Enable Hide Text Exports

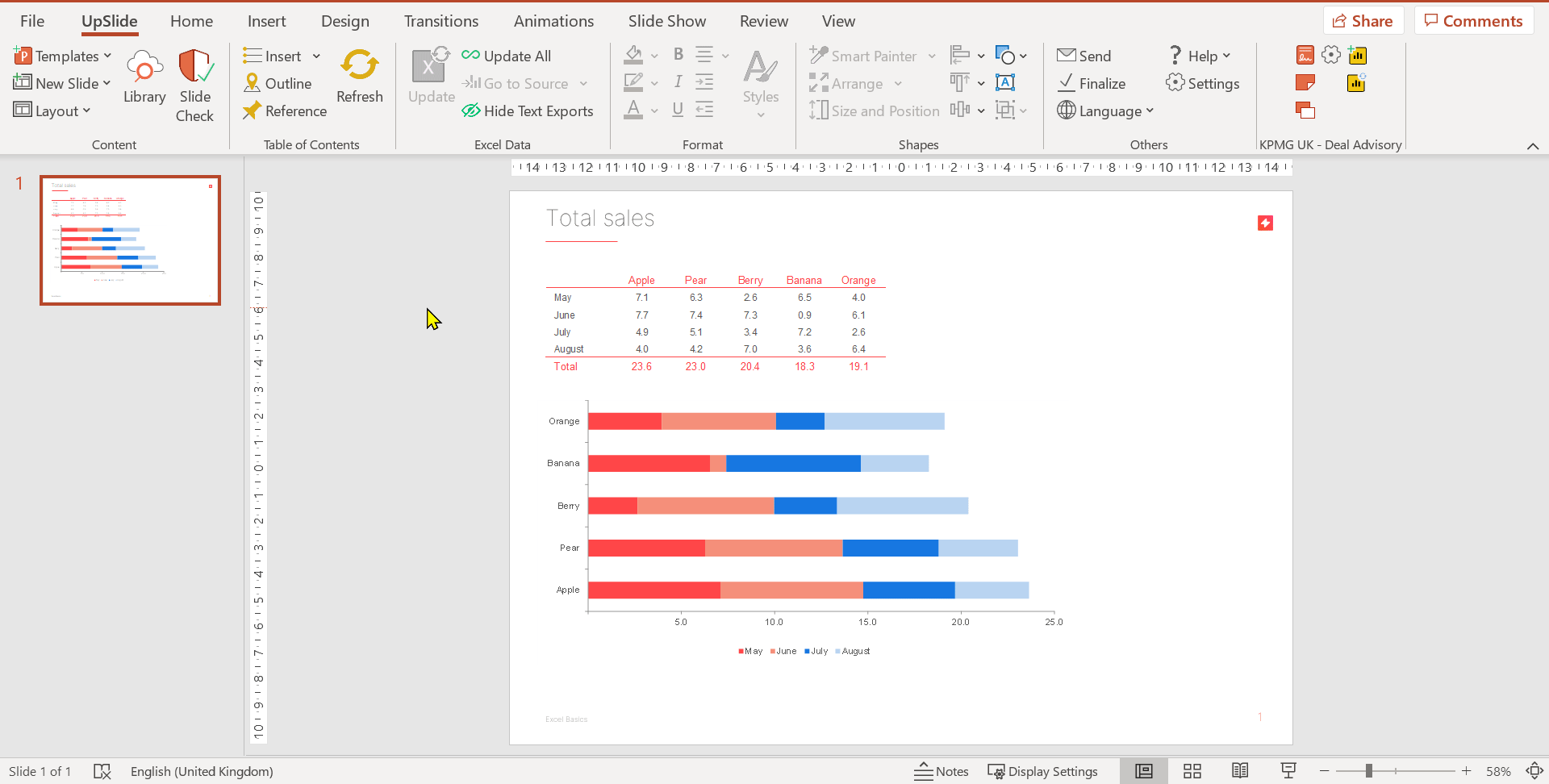(x=528, y=111)
